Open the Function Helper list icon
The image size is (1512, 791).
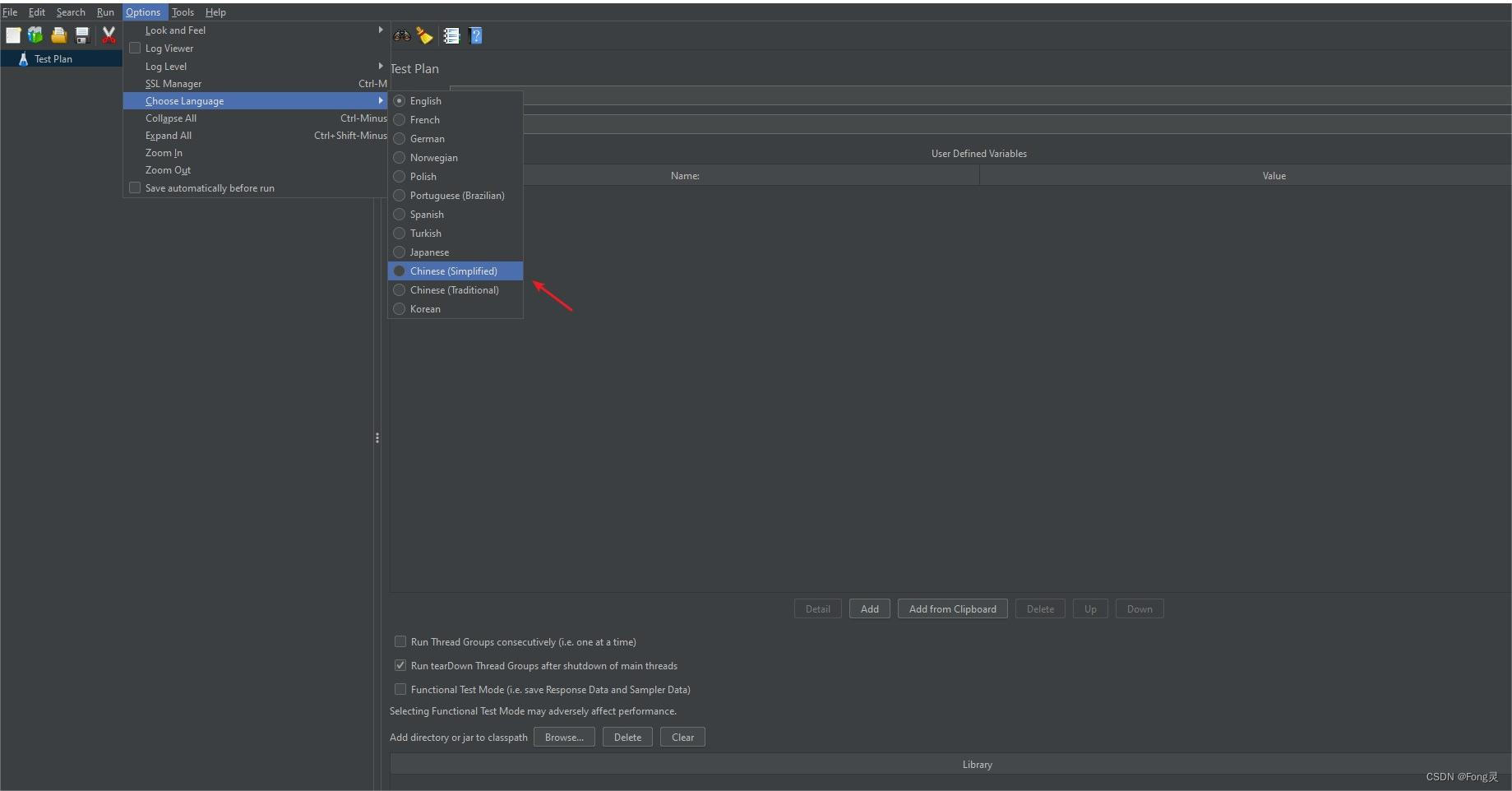[x=451, y=35]
